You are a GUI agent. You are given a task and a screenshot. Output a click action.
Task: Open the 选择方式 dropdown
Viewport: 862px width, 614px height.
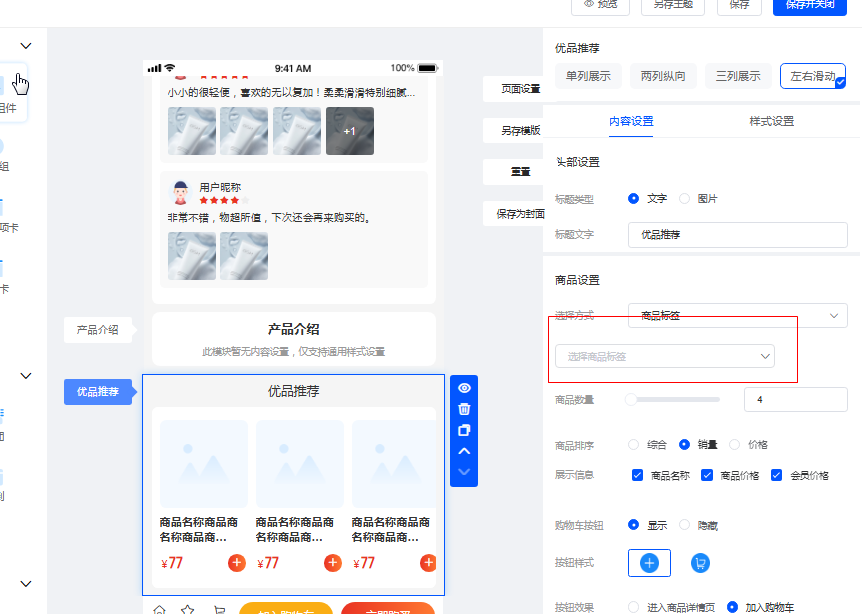[x=738, y=316]
